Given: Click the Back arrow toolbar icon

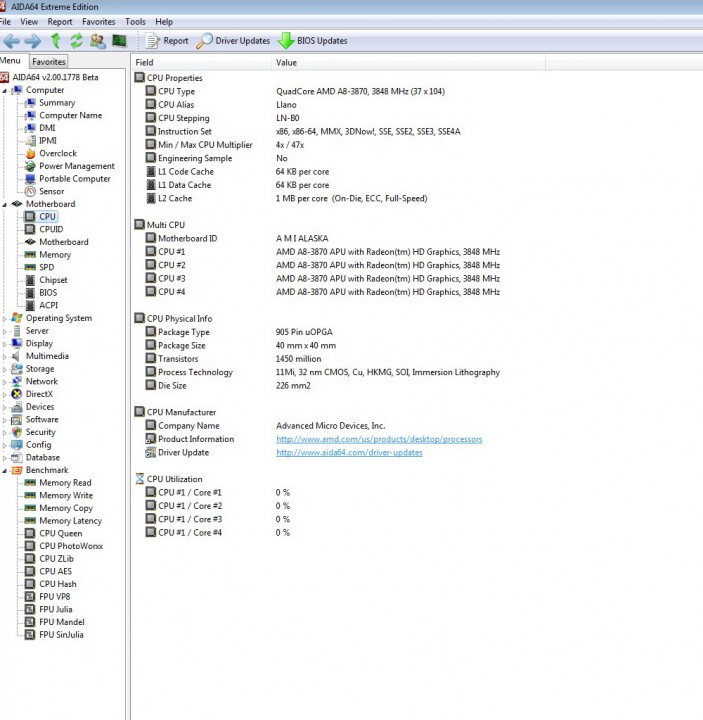Looking at the screenshot, I should [11, 41].
